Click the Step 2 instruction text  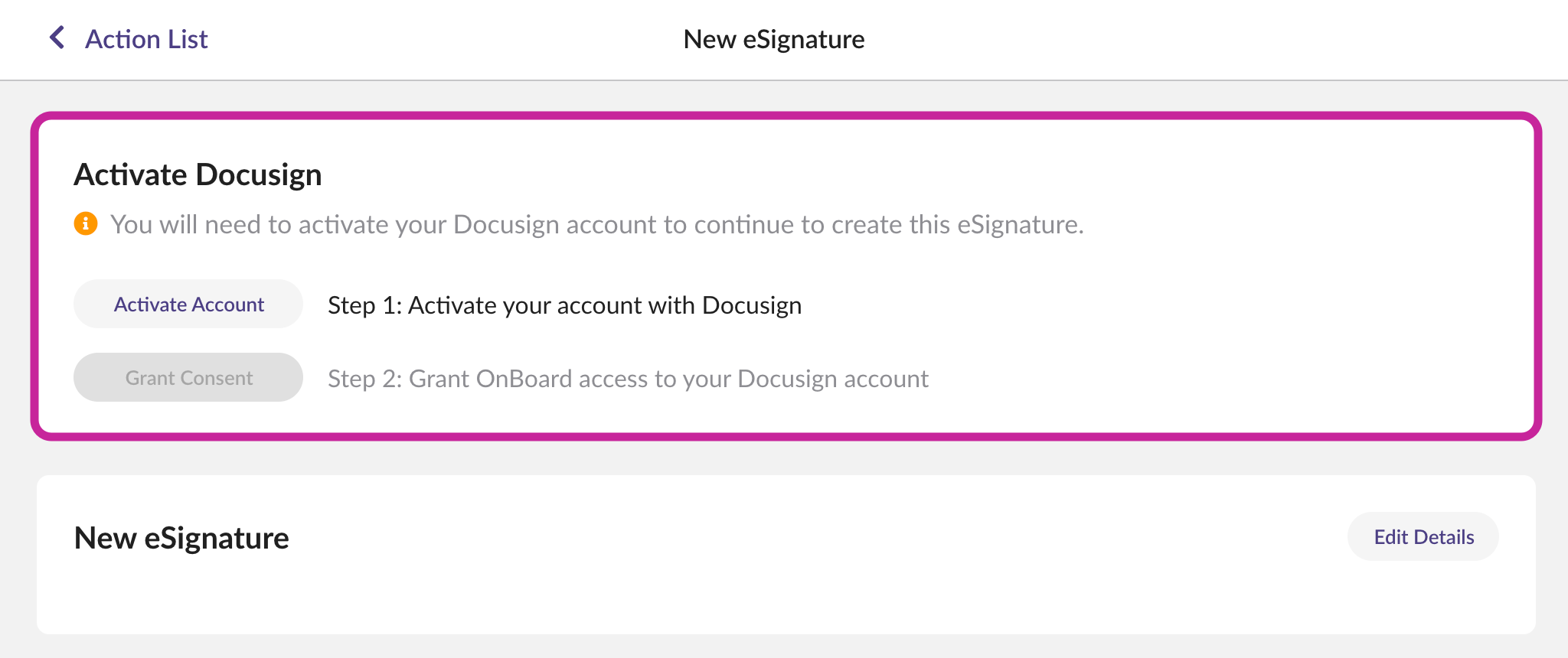coord(628,379)
